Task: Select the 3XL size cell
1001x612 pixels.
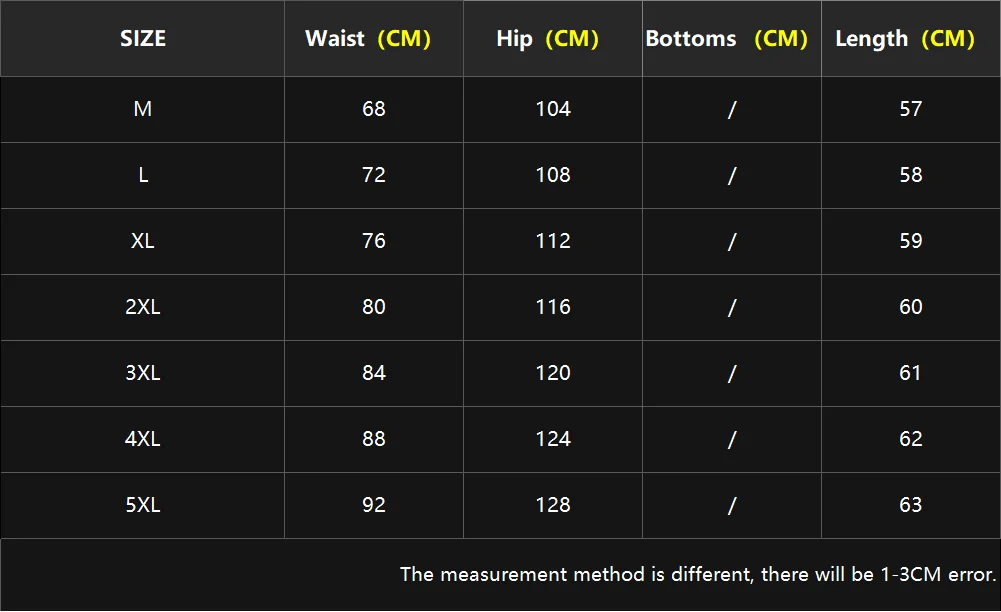Action: coord(143,373)
